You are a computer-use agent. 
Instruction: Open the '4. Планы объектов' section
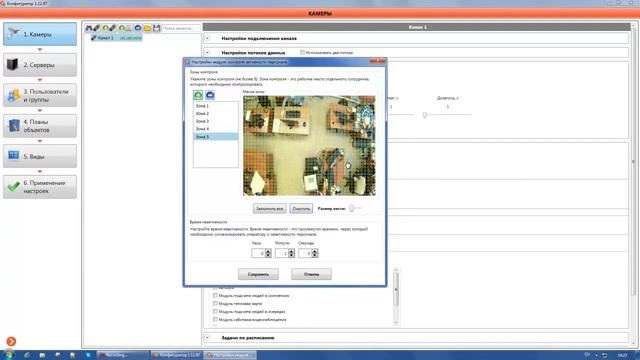tap(40, 126)
